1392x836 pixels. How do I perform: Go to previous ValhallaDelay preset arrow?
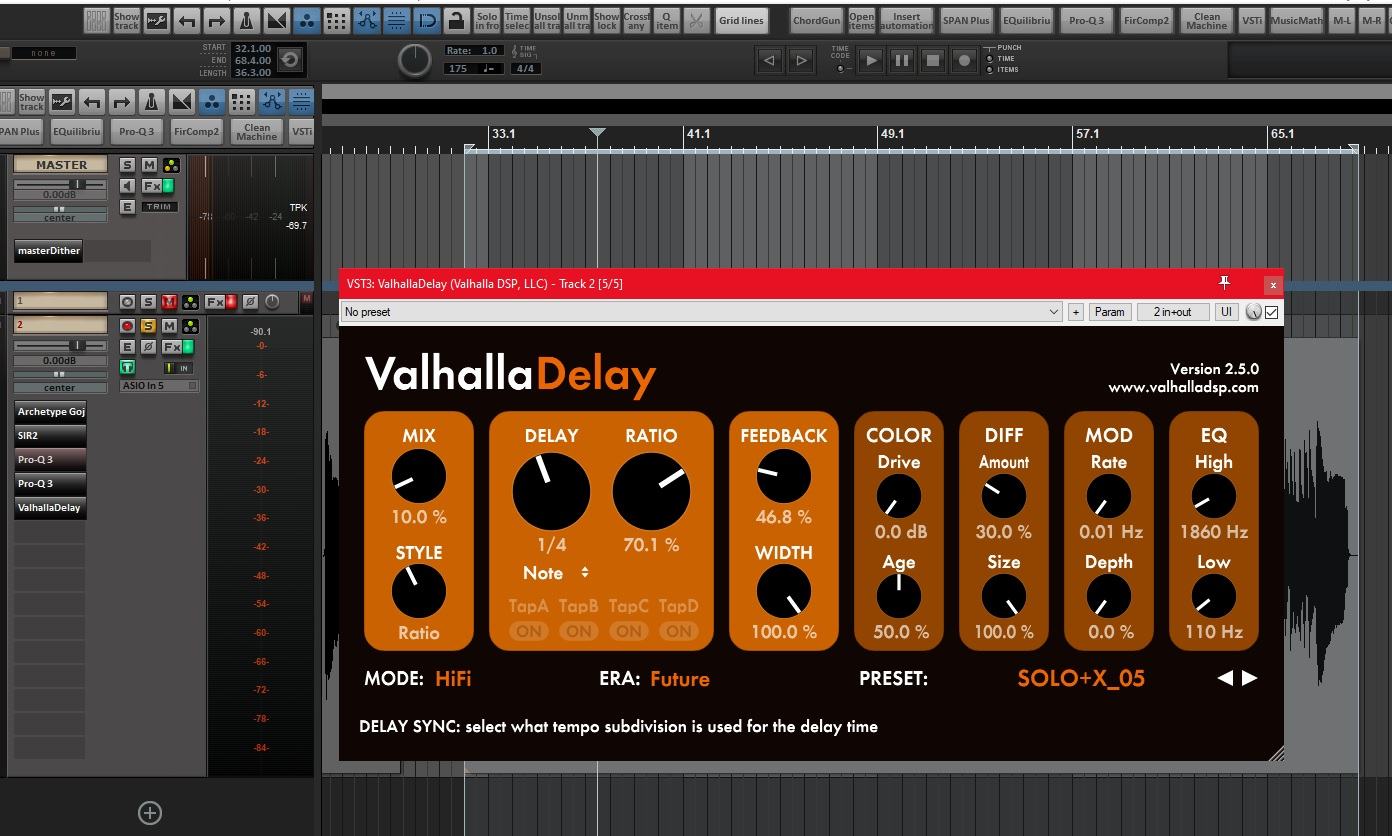(1225, 678)
